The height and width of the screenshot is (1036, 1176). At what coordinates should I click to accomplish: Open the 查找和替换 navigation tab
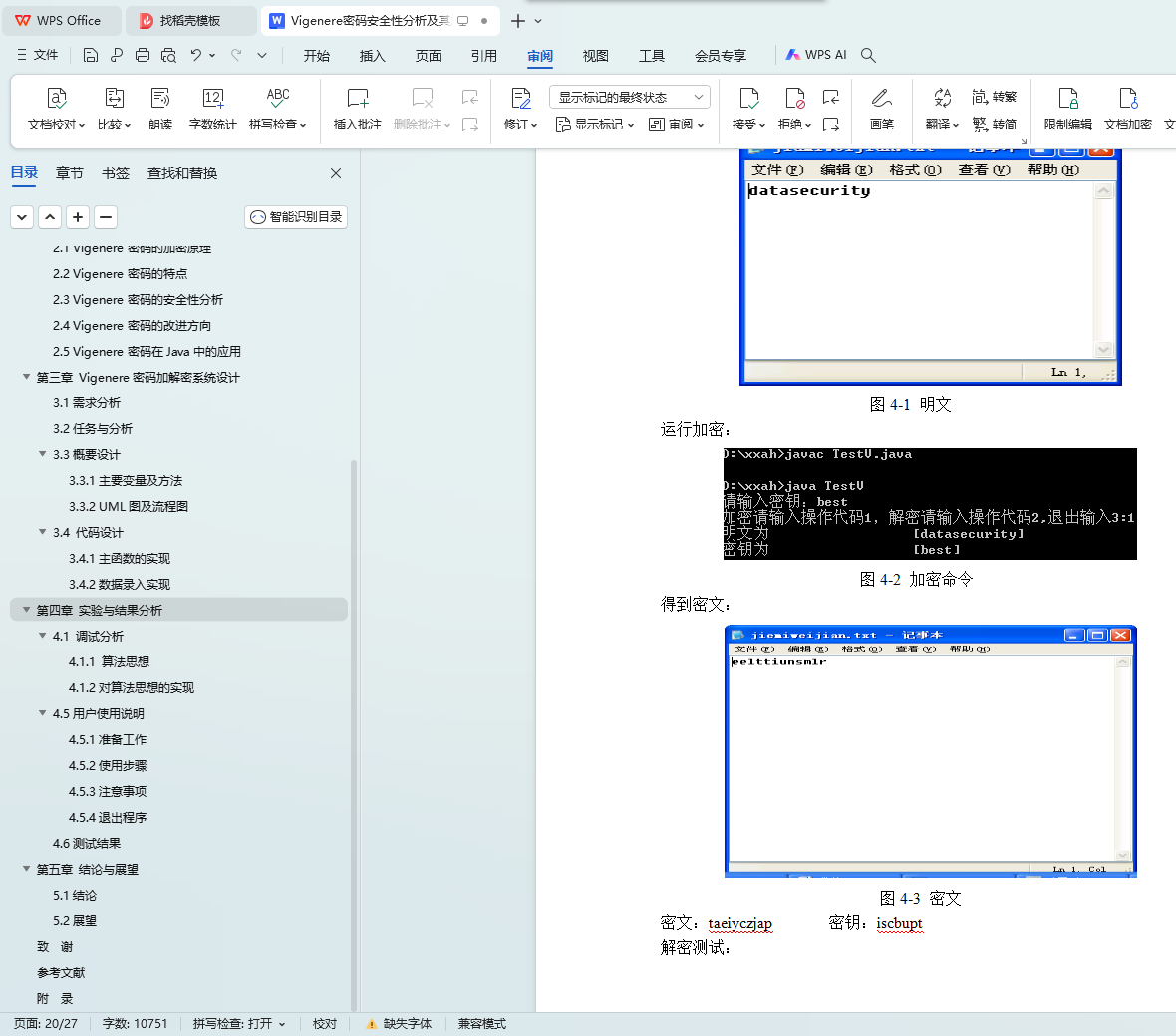pos(182,173)
